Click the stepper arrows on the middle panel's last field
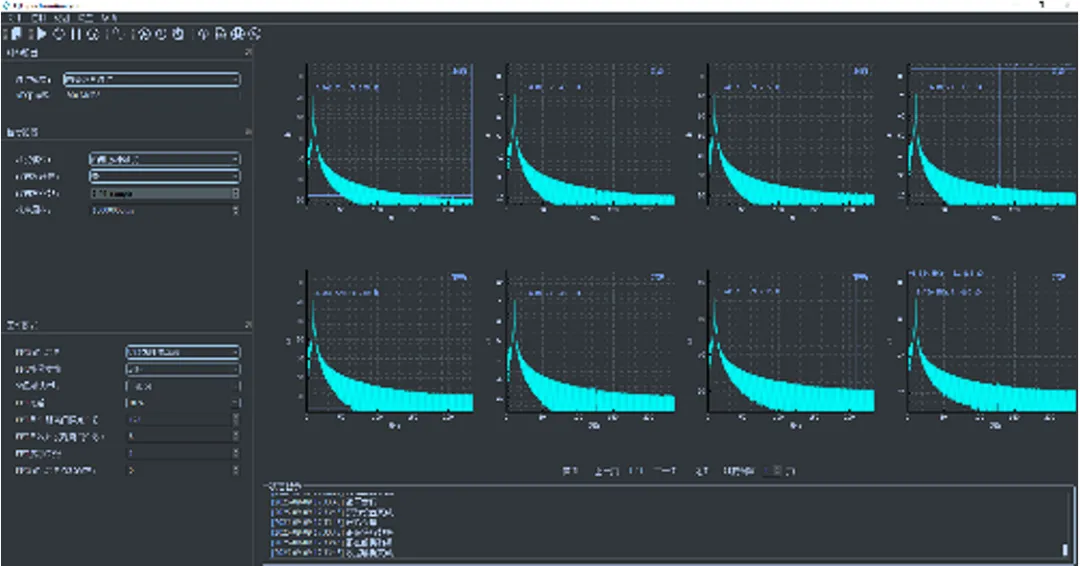 (x=236, y=211)
